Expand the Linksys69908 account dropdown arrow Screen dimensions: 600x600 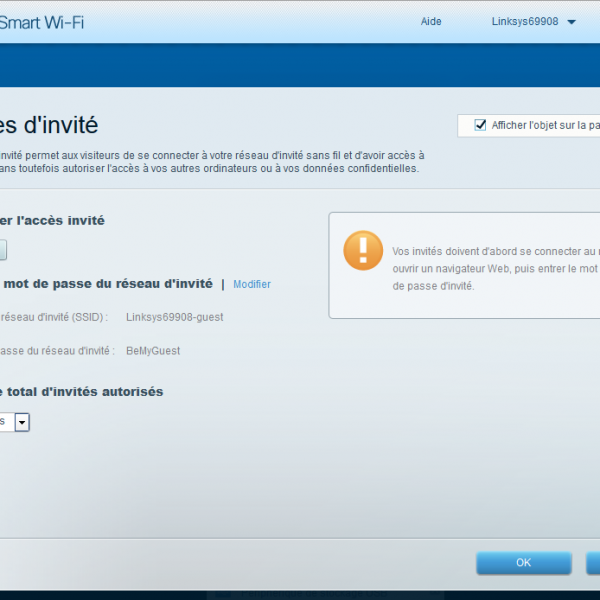pyautogui.click(x=571, y=22)
